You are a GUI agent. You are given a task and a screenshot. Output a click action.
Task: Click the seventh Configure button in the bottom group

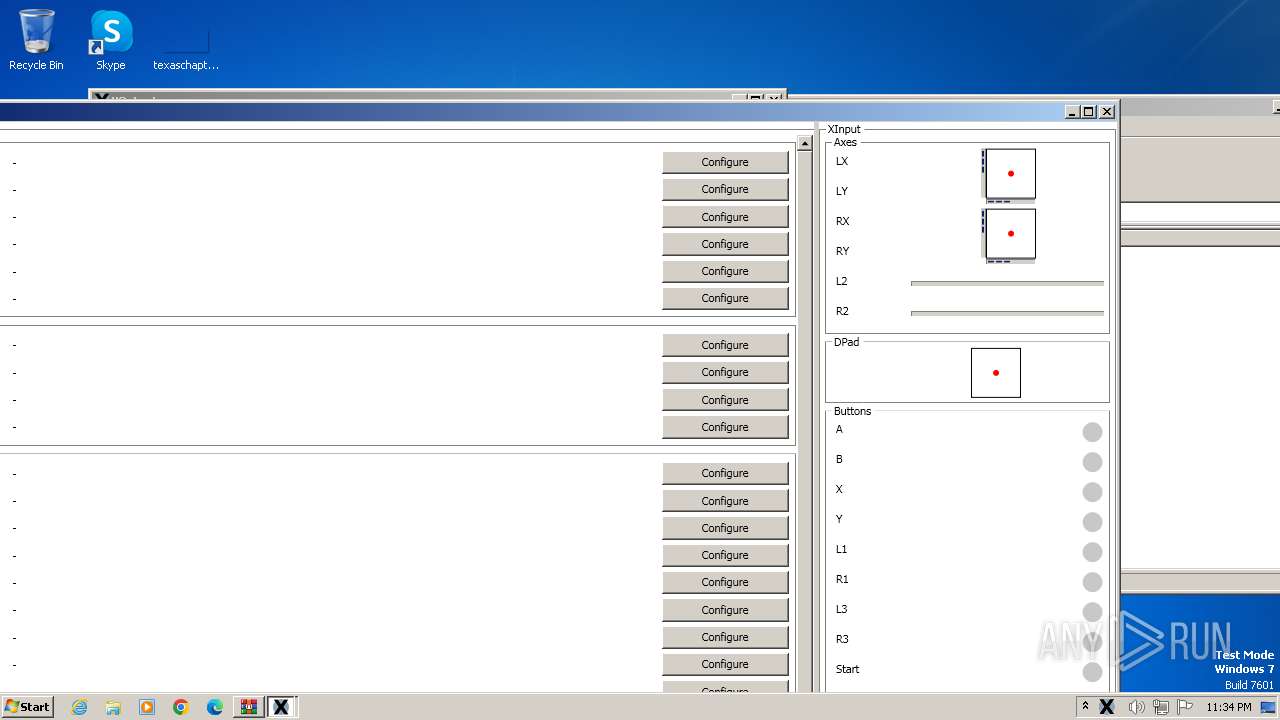pyautogui.click(x=725, y=637)
